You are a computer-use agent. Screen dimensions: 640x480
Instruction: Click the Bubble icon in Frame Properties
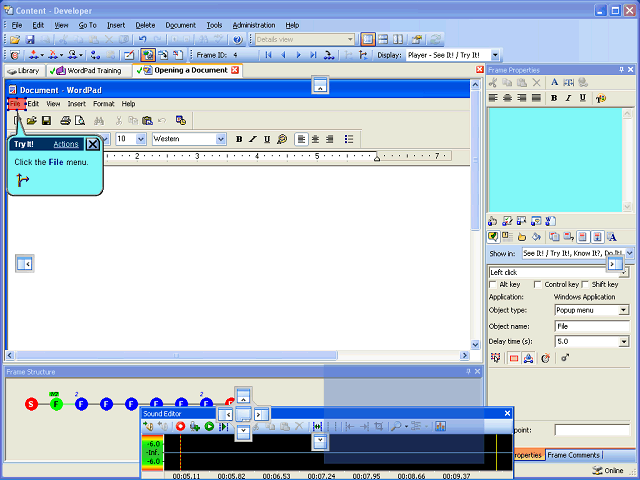pos(492,237)
